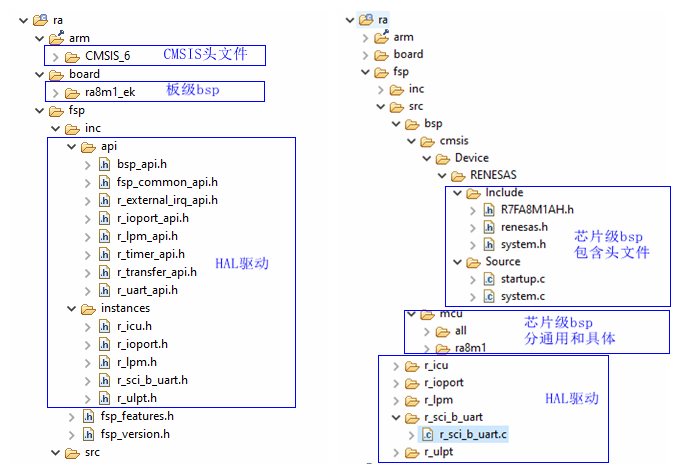Click the renesas.h header file icon

click(x=489, y=228)
